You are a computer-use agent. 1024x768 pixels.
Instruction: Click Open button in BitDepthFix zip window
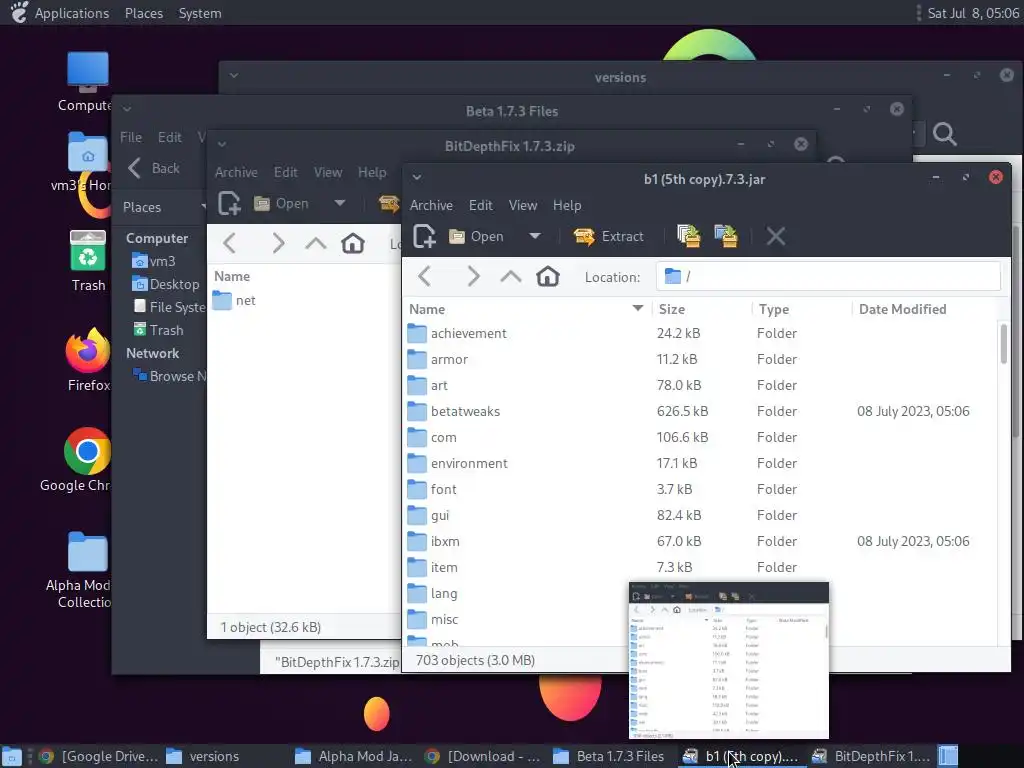[281, 204]
